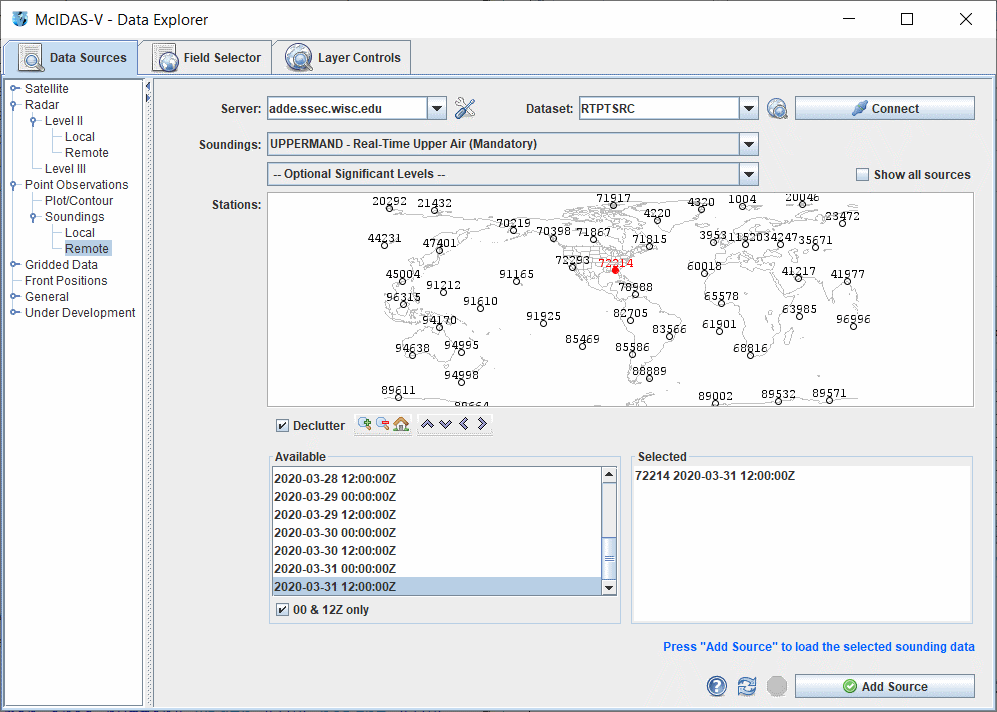Viewport: 997px width, 712px height.
Task: Switch to the Layer Controls tab
Action: point(344,58)
